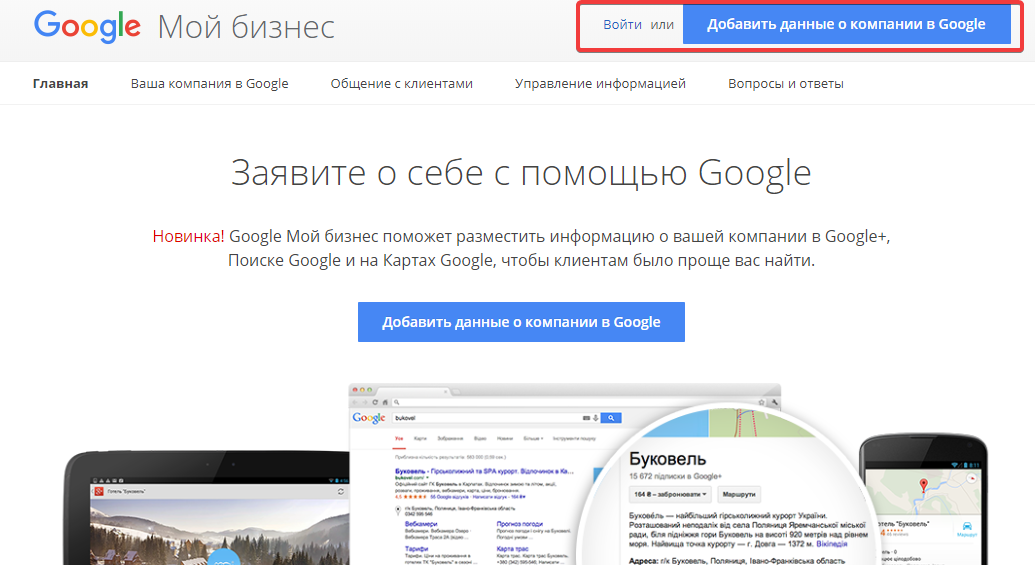Click the tablet device image
This screenshot has height=565, width=1035.
pyautogui.click(x=206, y=508)
